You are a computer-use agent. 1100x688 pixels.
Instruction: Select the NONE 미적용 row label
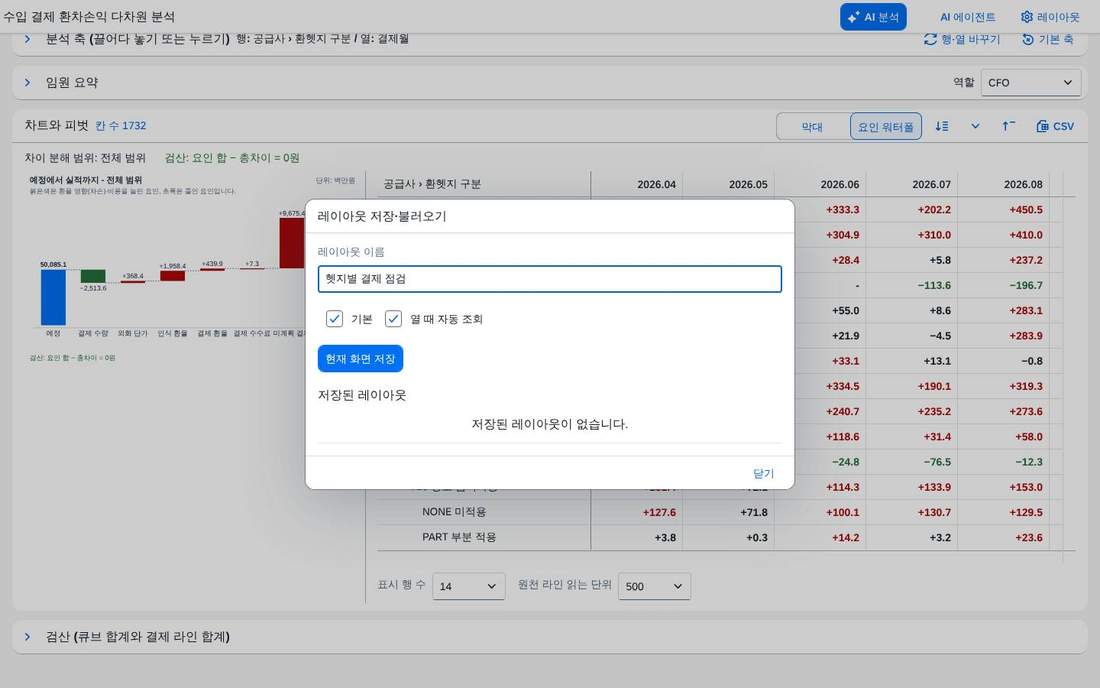point(454,512)
